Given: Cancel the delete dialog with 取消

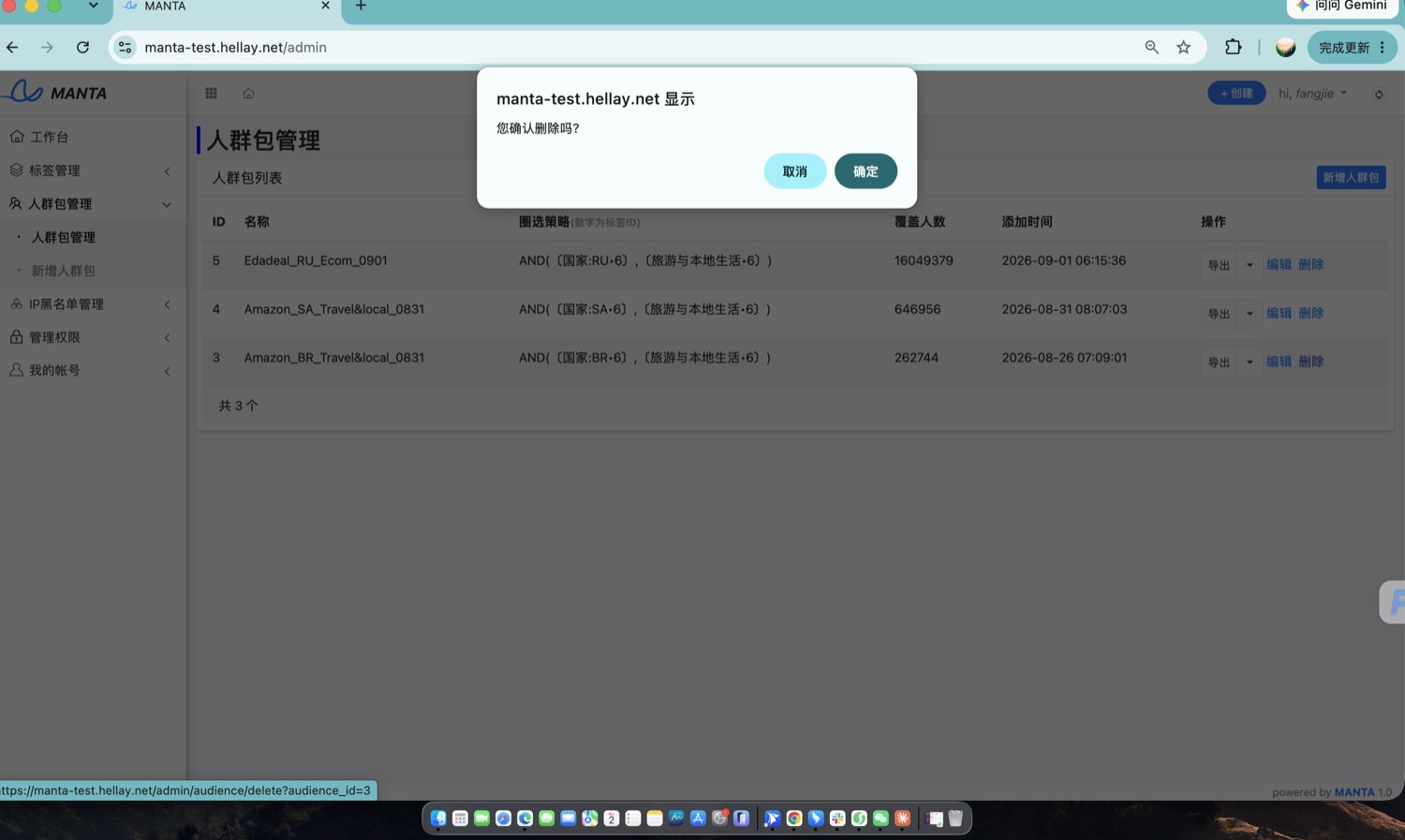Looking at the screenshot, I should coord(795,171).
